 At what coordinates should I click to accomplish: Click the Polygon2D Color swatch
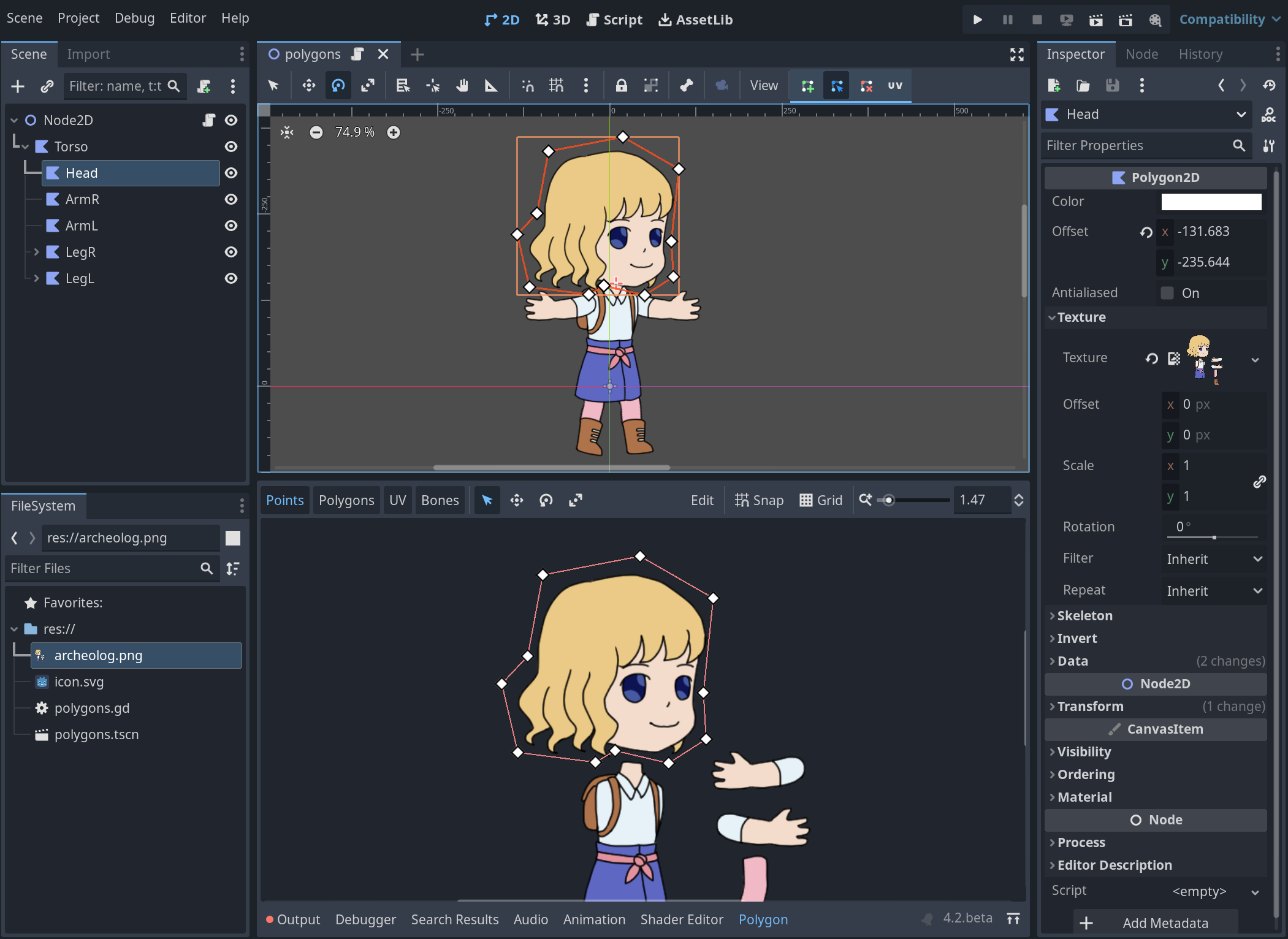pos(1210,201)
